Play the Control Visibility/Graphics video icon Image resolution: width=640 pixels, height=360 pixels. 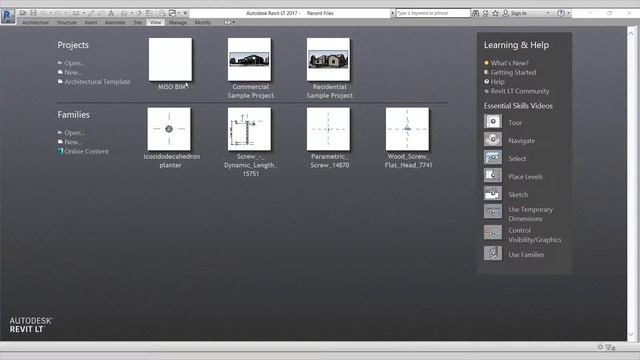point(493,233)
